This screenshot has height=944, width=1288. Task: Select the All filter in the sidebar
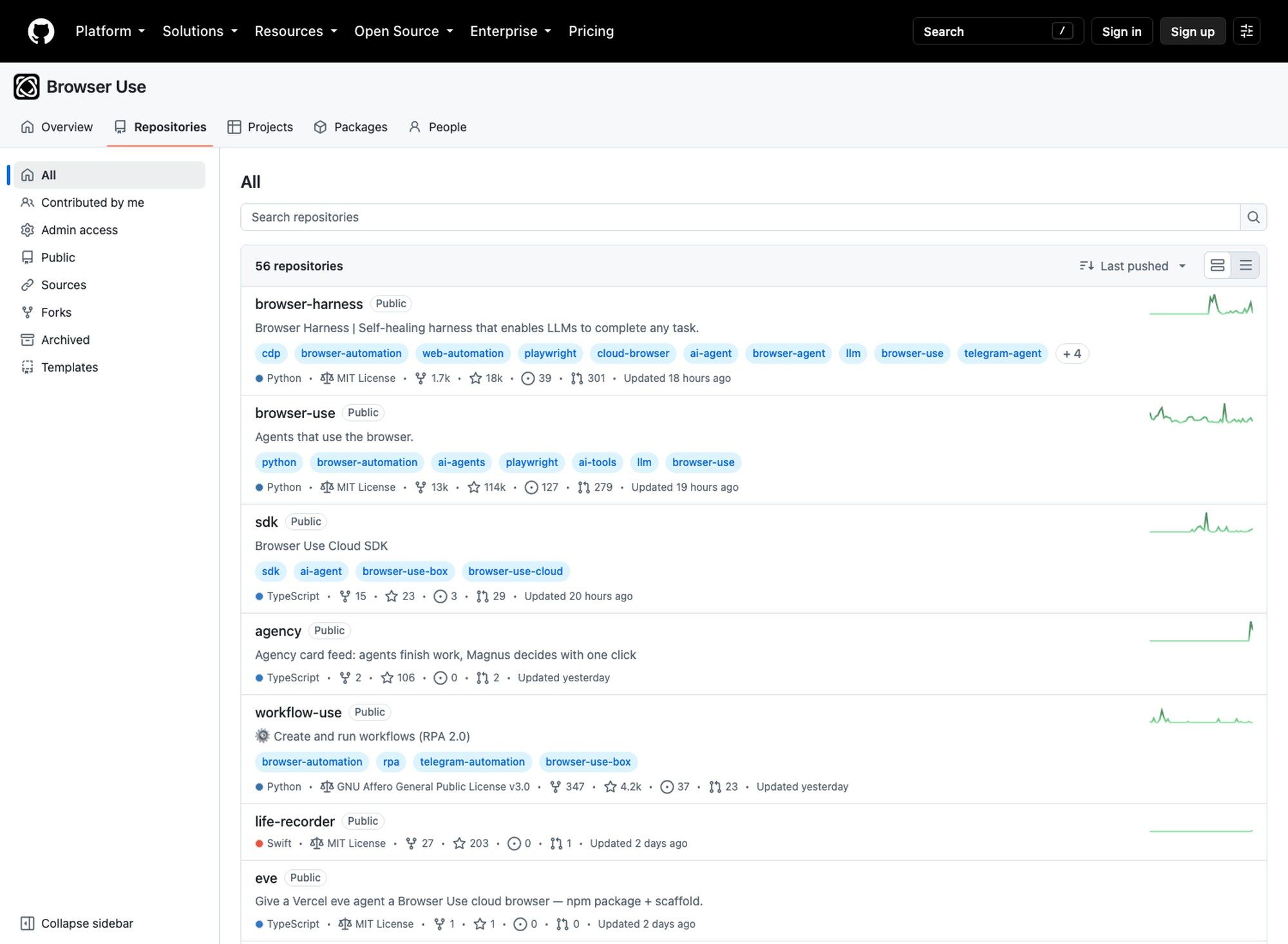[109, 175]
